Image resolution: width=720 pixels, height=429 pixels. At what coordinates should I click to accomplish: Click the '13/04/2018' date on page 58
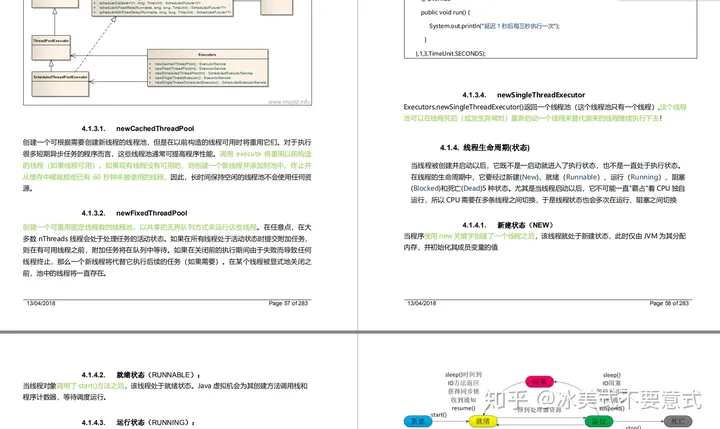coord(422,303)
